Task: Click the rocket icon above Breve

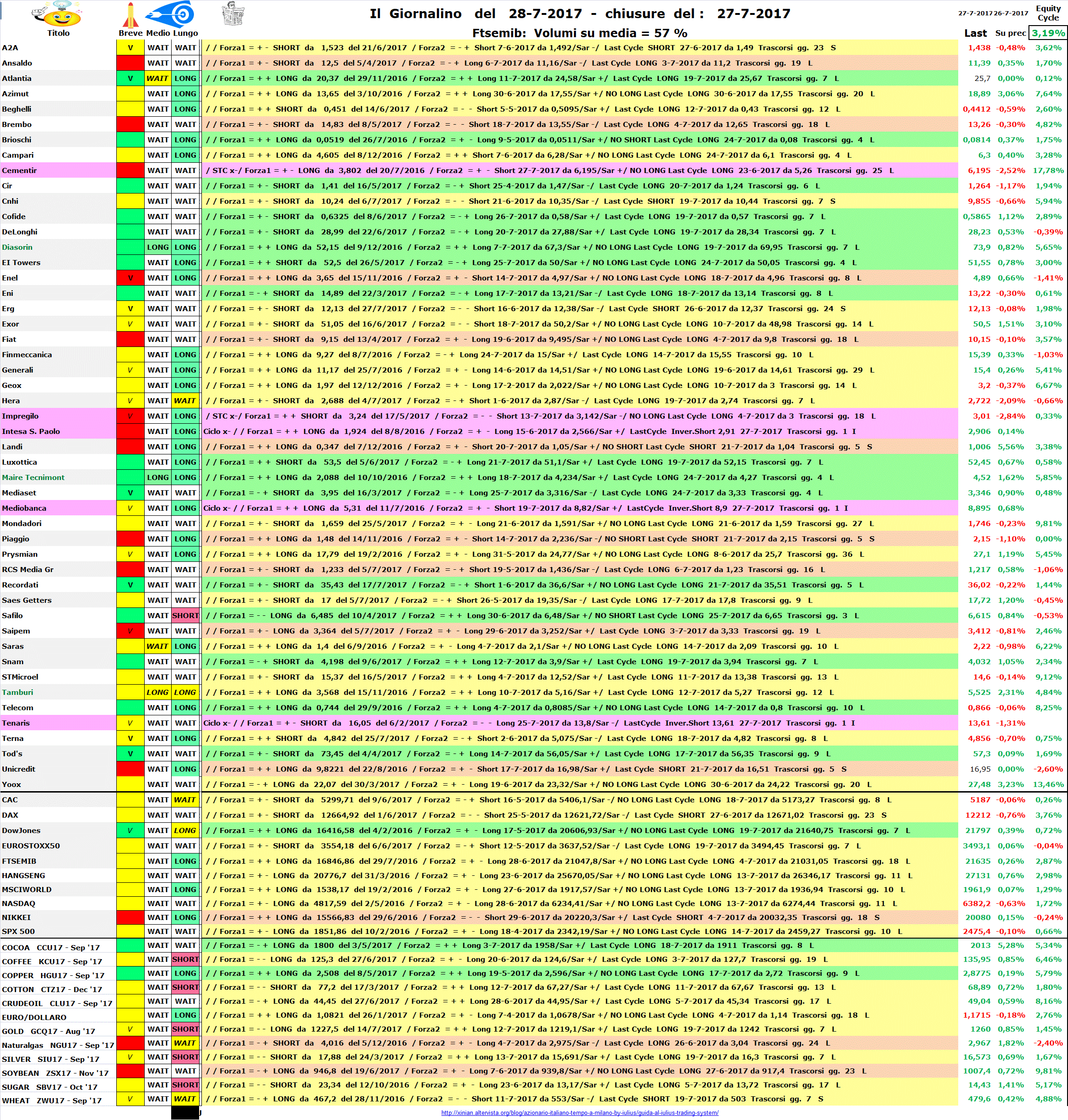Action: point(130,15)
